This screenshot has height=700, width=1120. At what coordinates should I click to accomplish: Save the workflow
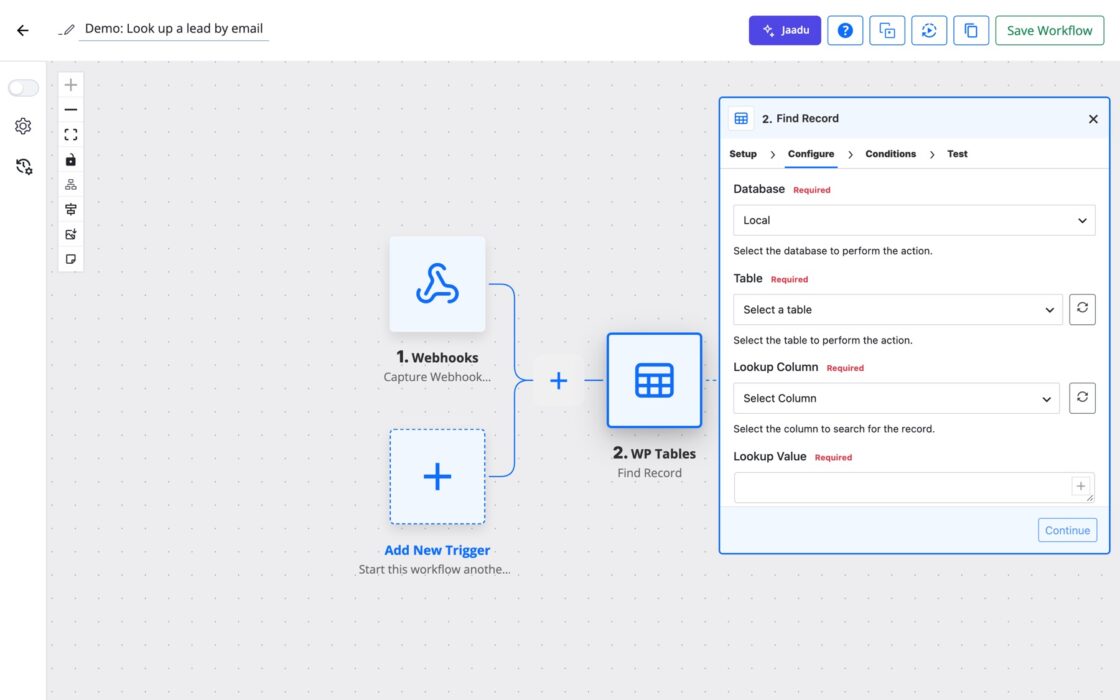coord(1049,30)
